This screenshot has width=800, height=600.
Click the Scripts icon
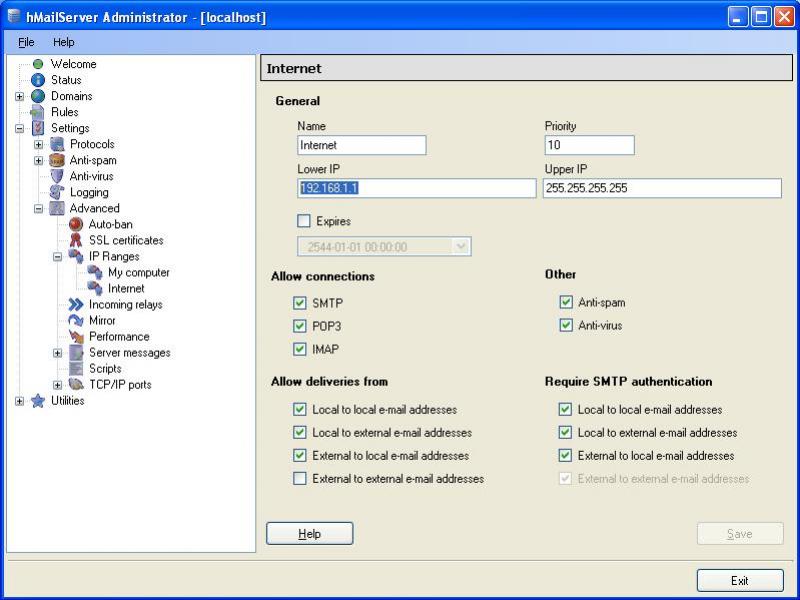(x=76, y=368)
